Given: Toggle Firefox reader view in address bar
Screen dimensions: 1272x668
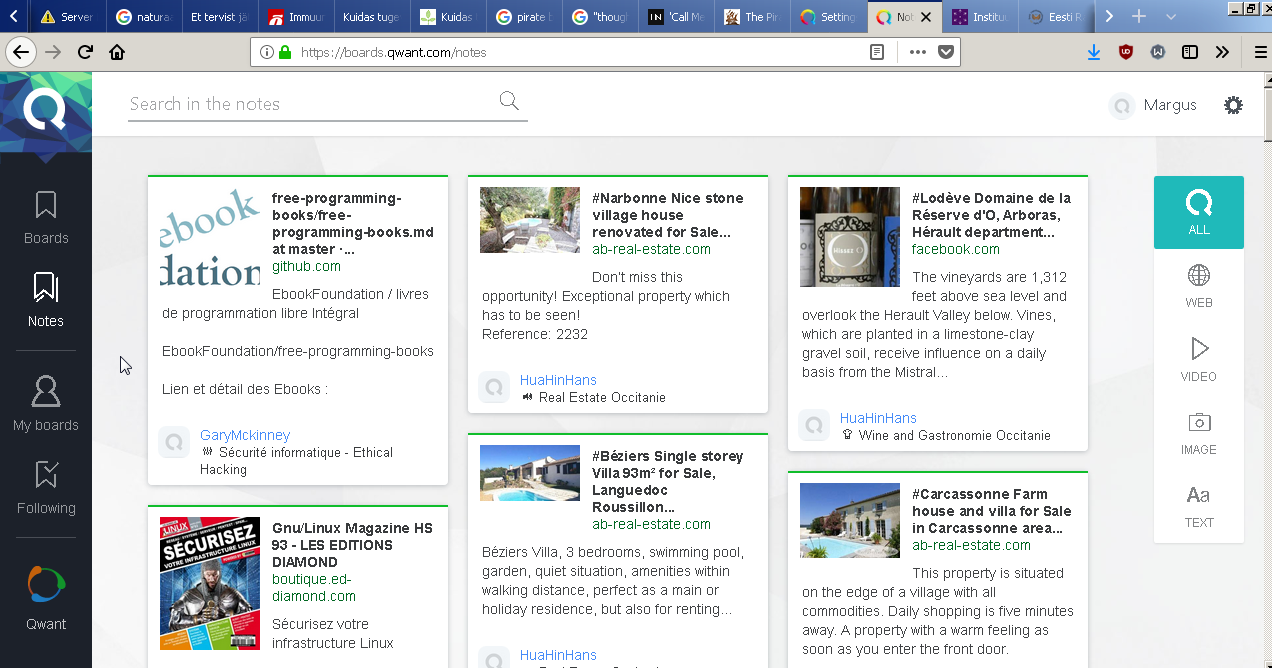Looking at the screenshot, I should (x=877, y=52).
